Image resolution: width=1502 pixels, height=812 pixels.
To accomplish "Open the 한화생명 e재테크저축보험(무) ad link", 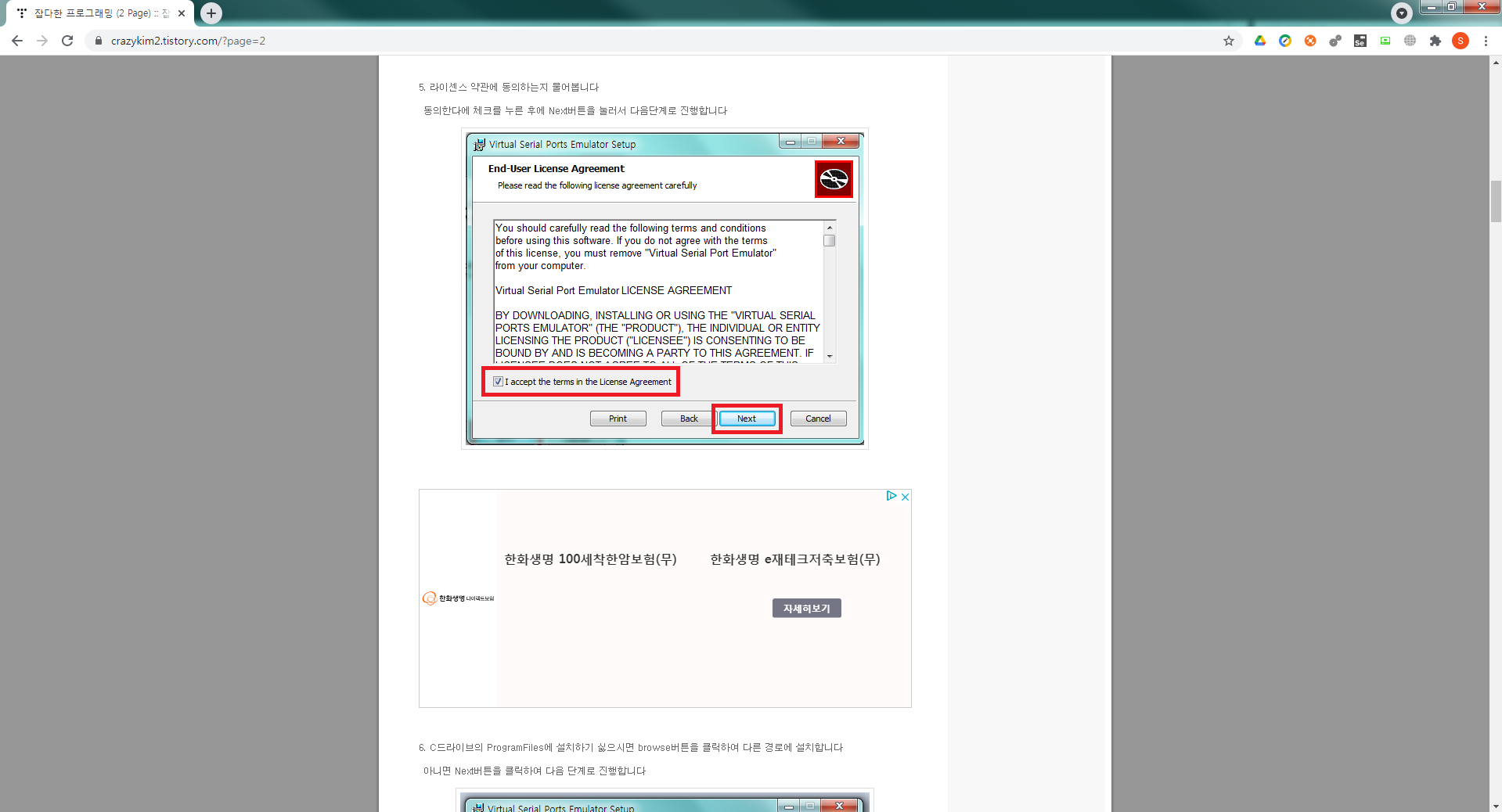I will pyautogui.click(x=795, y=559).
